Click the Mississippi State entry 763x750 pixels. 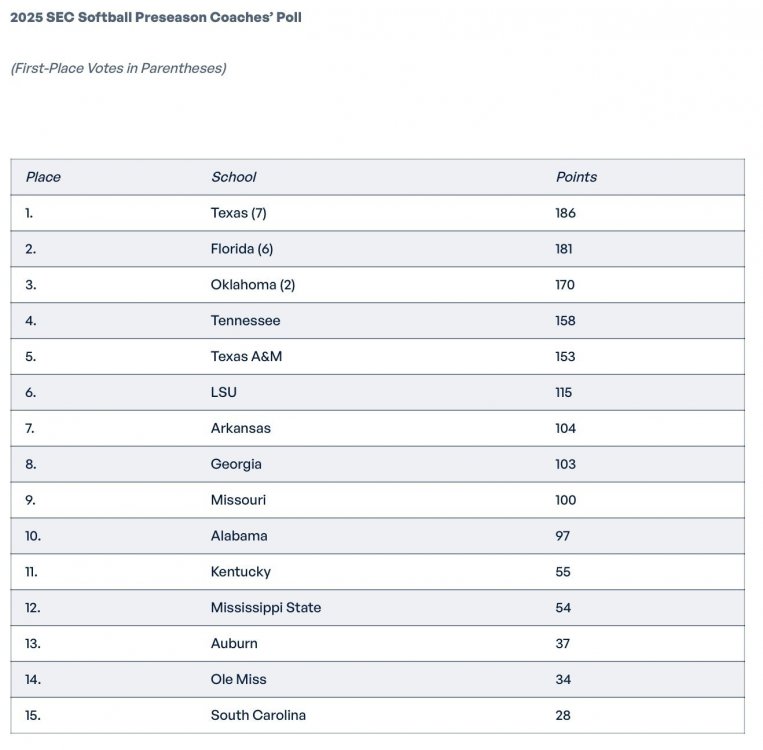[x=266, y=608]
